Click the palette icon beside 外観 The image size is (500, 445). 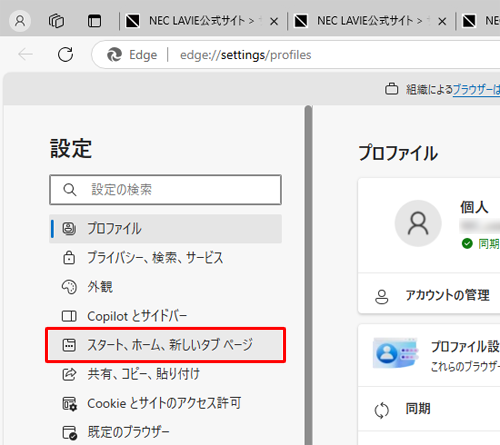[x=69, y=287]
